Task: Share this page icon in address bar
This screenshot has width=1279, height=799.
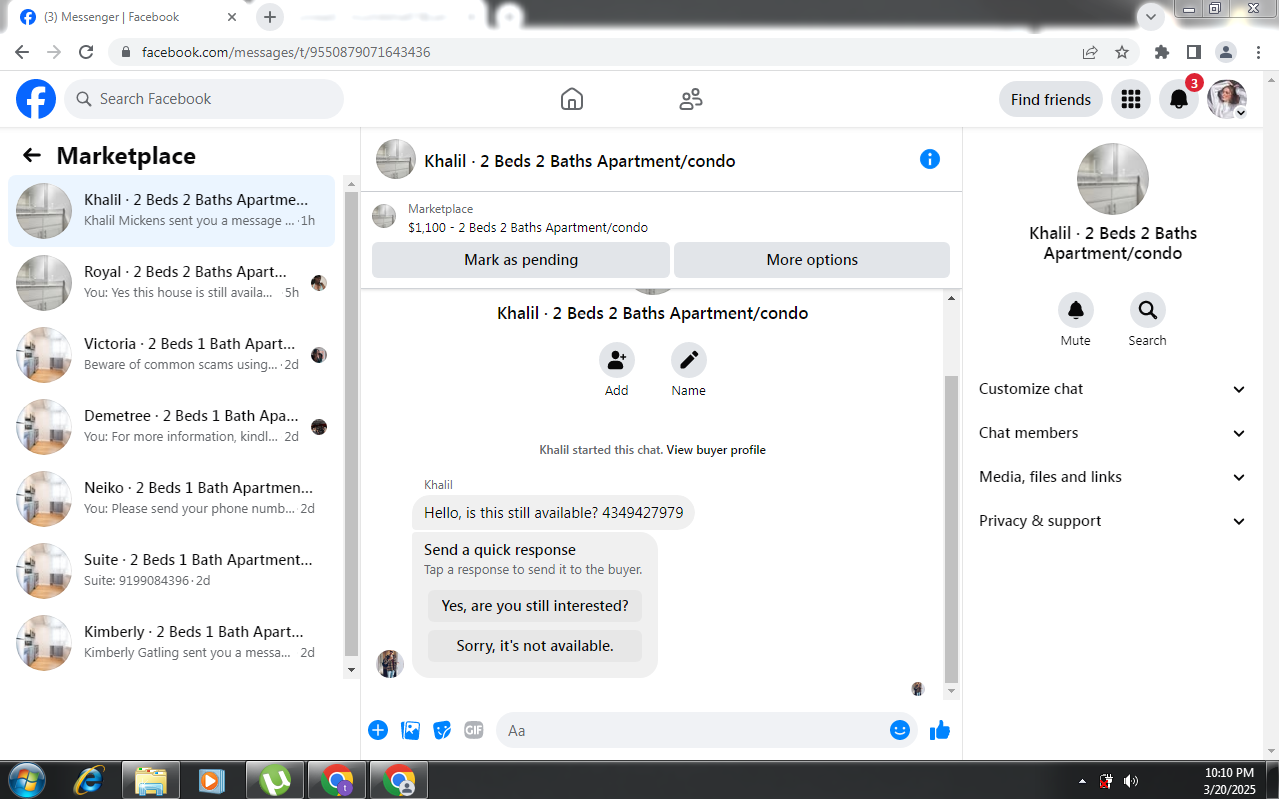Action: click(x=1090, y=52)
